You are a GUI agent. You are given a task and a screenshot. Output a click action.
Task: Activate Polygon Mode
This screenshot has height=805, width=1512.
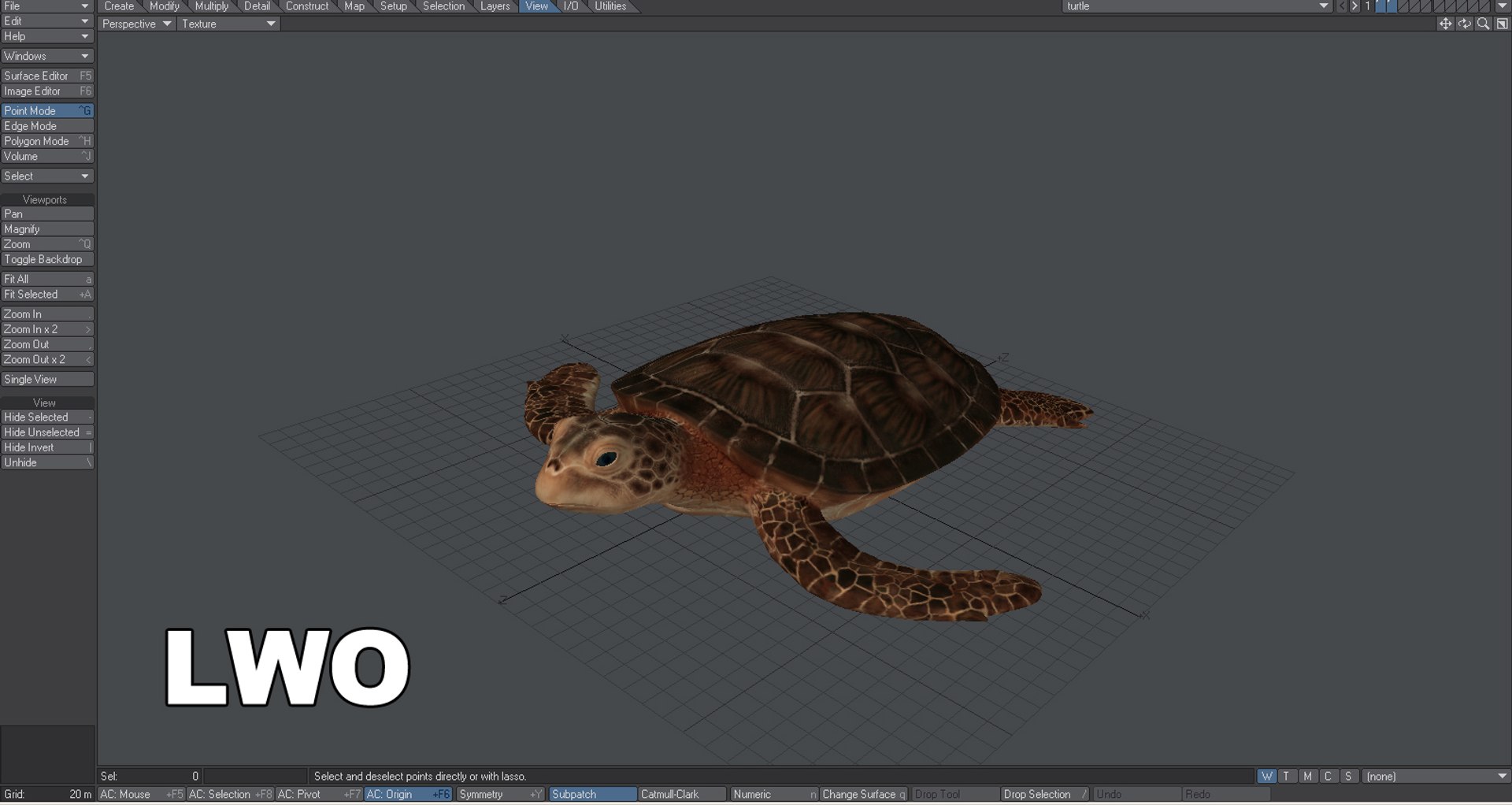[x=47, y=142]
